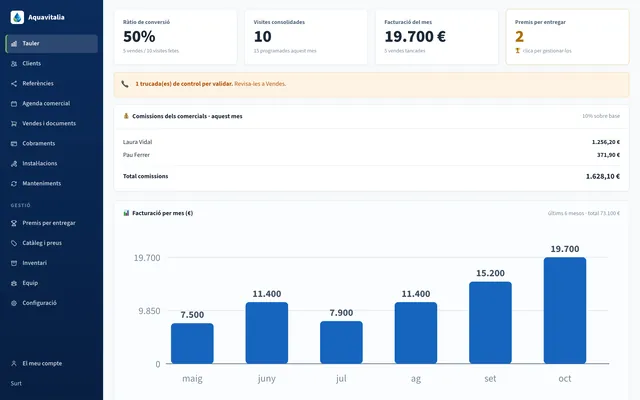This screenshot has width=640, height=400.
Task: Click the Cobraments card icon
Action: (14, 144)
